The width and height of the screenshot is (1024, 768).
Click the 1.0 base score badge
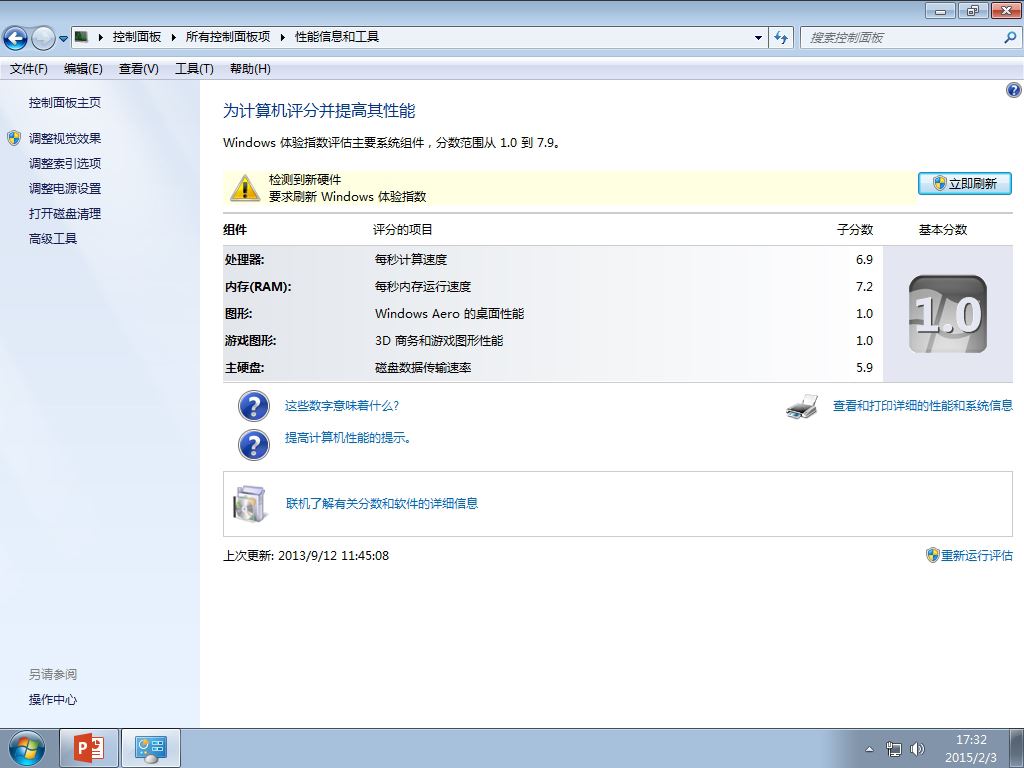pyautogui.click(x=948, y=314)
